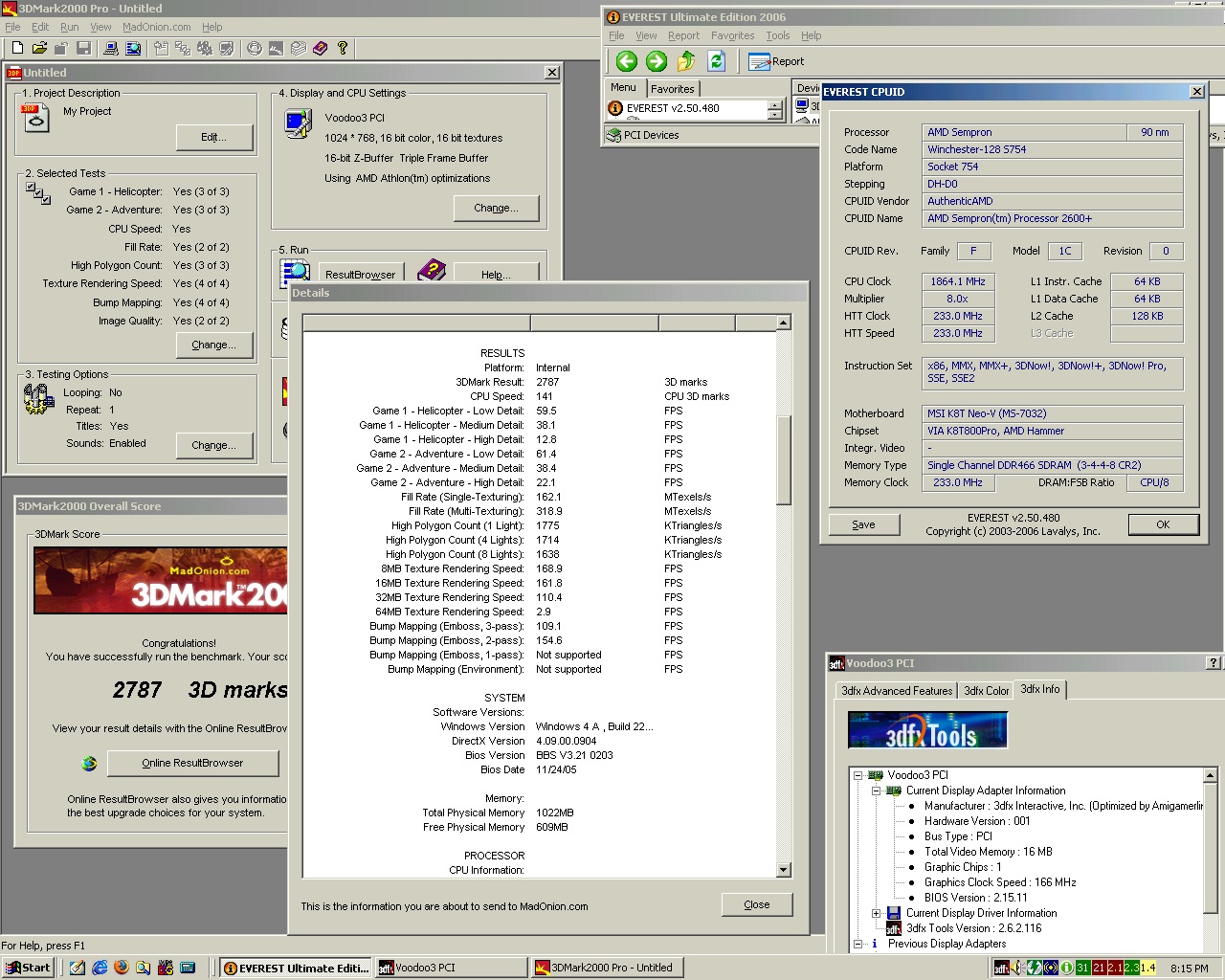Click the 3DMark2000 Pro taskbar button
This screenshot has width=1225, height=980.
click(x=605, y=968)
